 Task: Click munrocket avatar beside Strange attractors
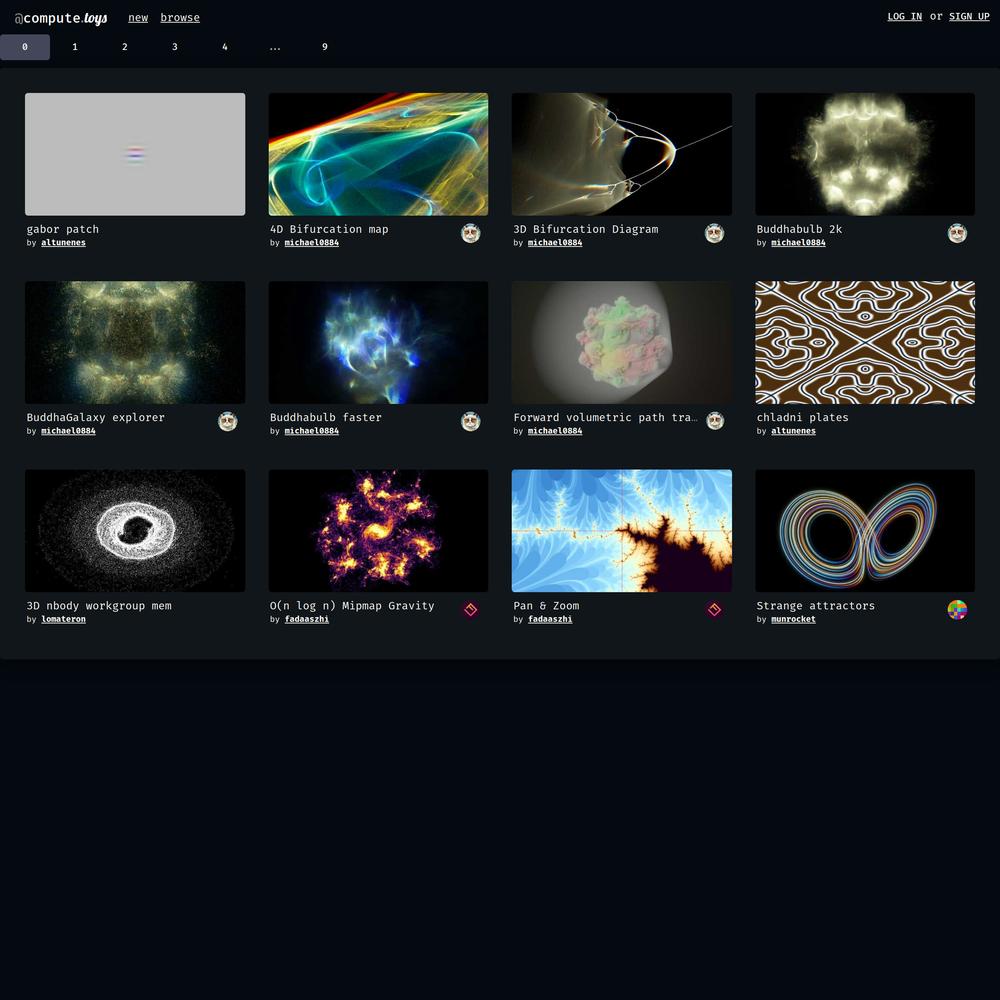pyautogui.click(x=957, y=610)
